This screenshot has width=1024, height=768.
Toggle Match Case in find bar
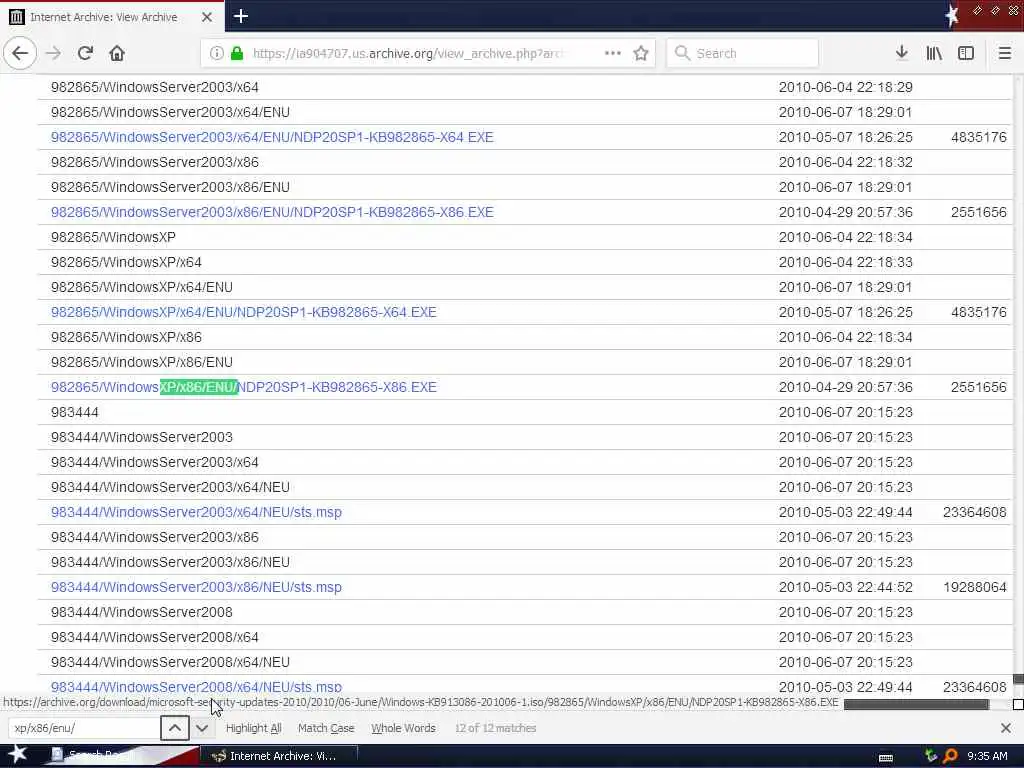tap(326, 728)
